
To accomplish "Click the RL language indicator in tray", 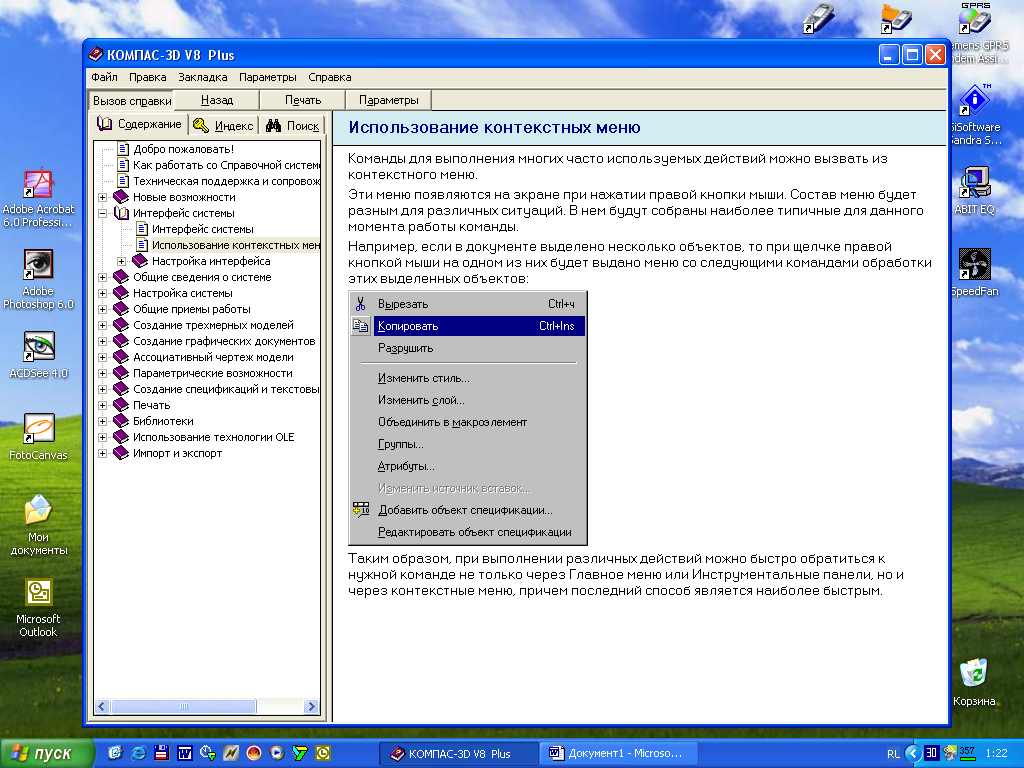I will click(x=893, y=754).
